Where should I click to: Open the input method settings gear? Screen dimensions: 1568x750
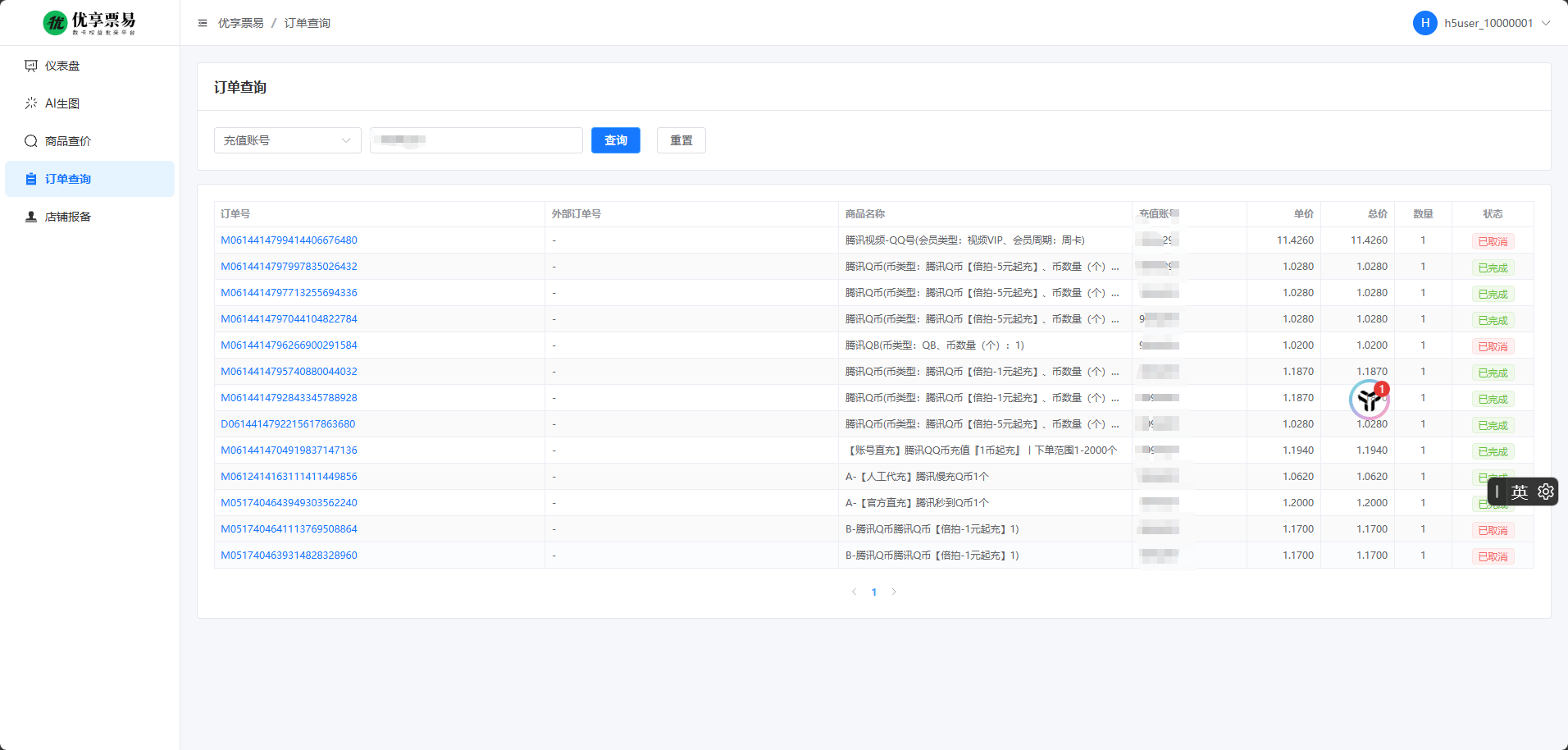[x=1546, y=492]
